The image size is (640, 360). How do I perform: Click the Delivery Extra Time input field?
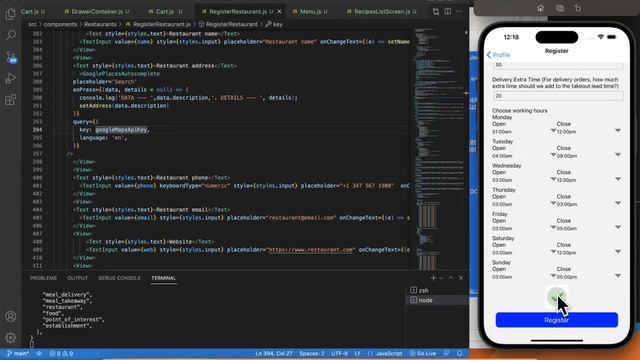coord(558,96)
